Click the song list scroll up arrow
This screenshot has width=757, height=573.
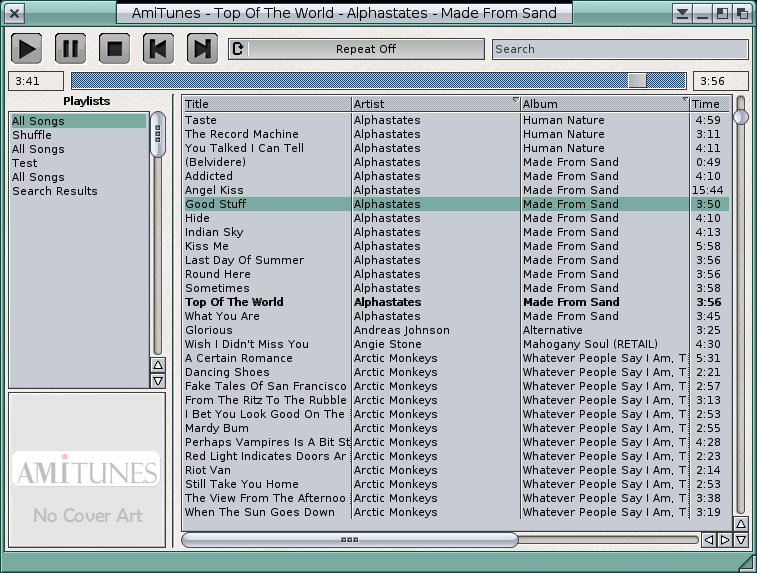[x=741, y=524]
